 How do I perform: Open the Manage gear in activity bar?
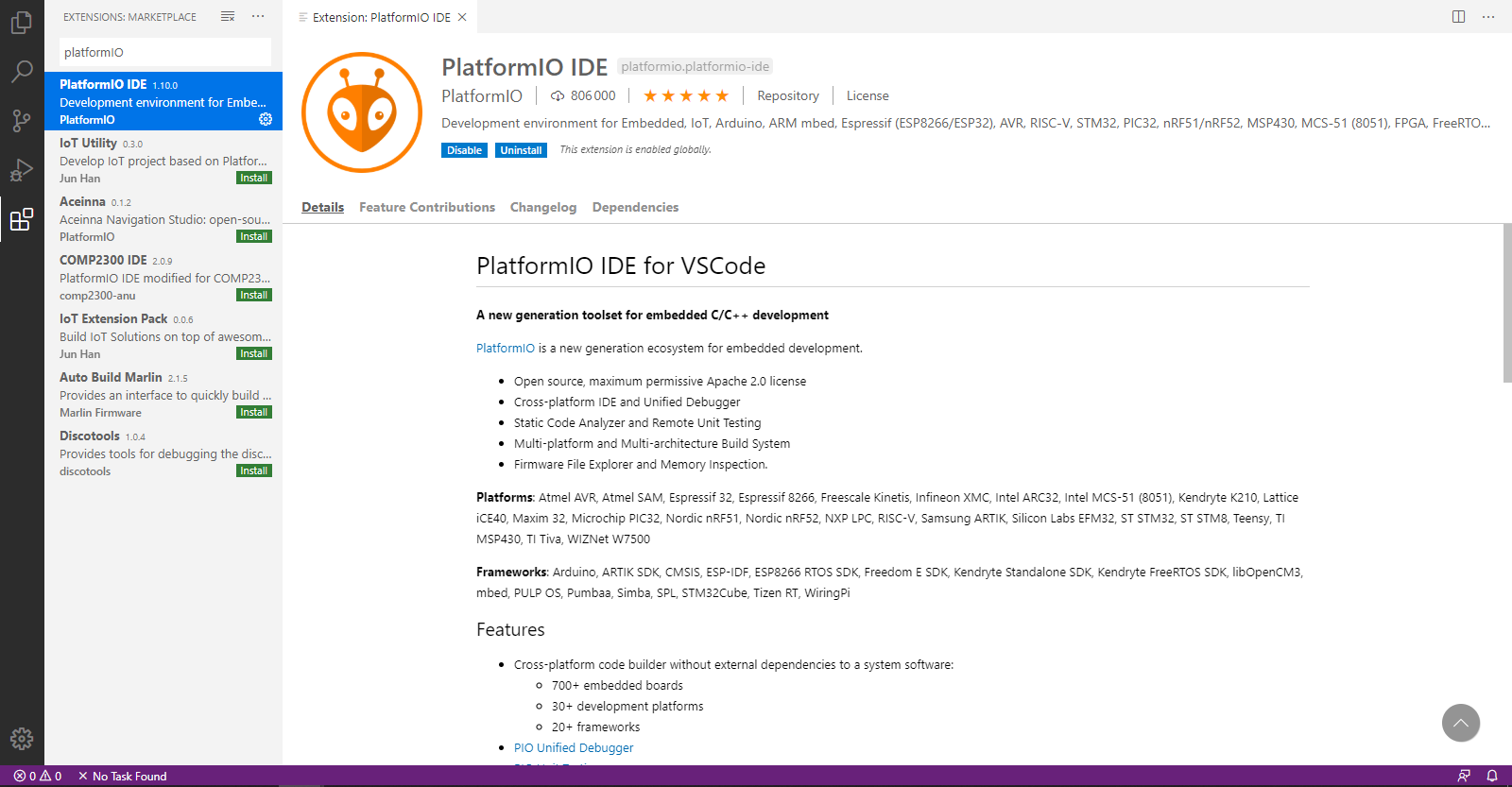coord(22,739)
